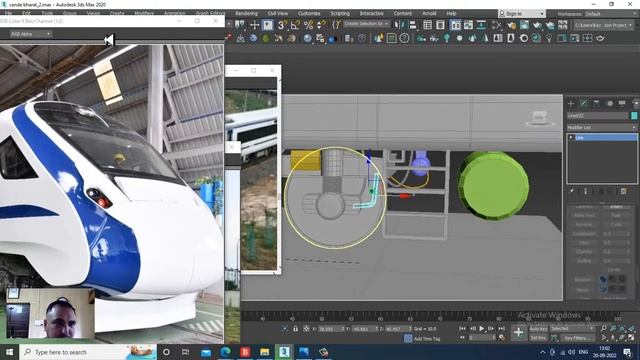This screenshot has height=360, width=640.
Task: Open the Sign In dropdown
Action: point(522,13)
